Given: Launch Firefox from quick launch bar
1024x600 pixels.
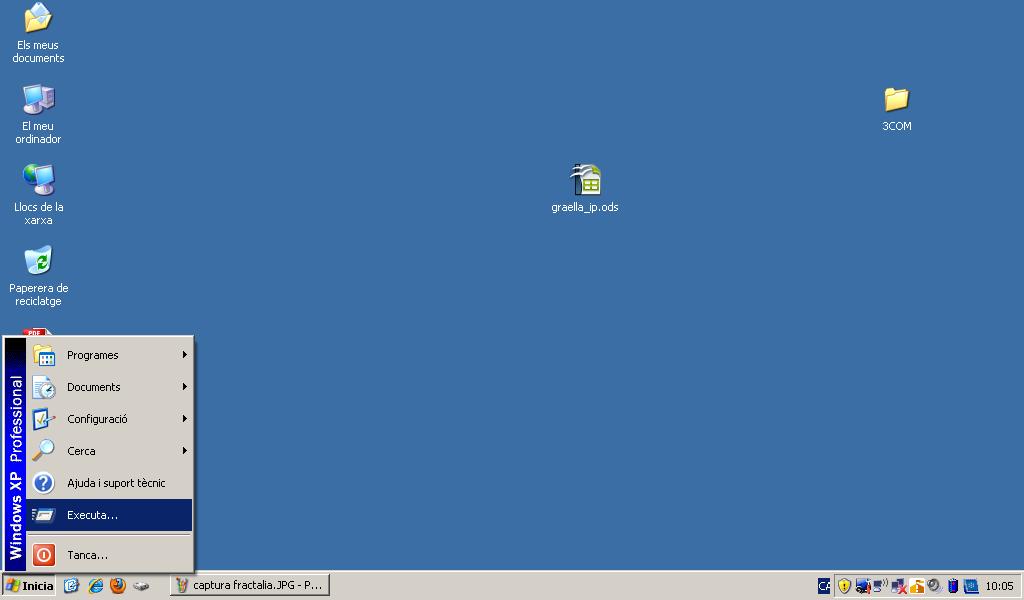Looking at the screenshot, I should [x=118, y=586].
